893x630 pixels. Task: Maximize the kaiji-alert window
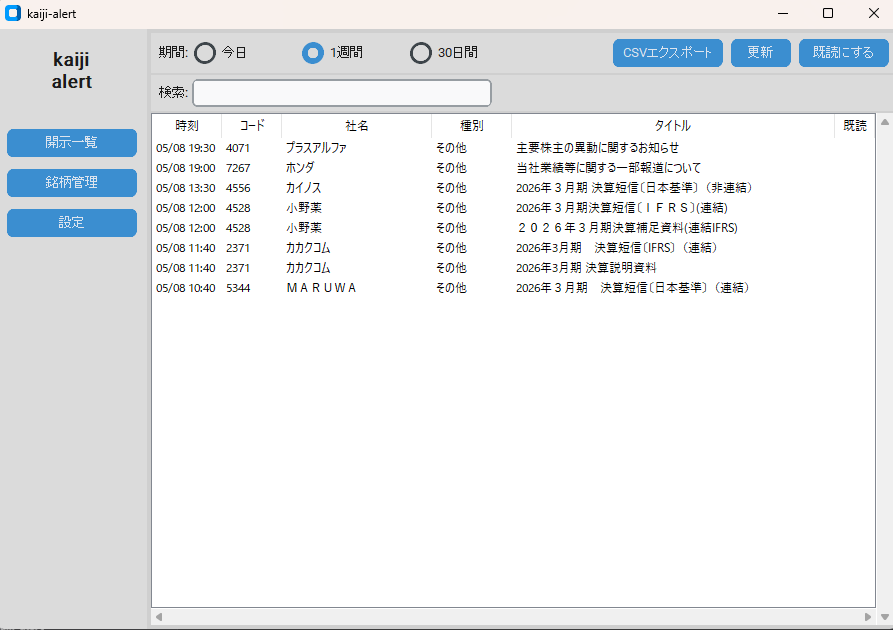click(x=828, y=13)
